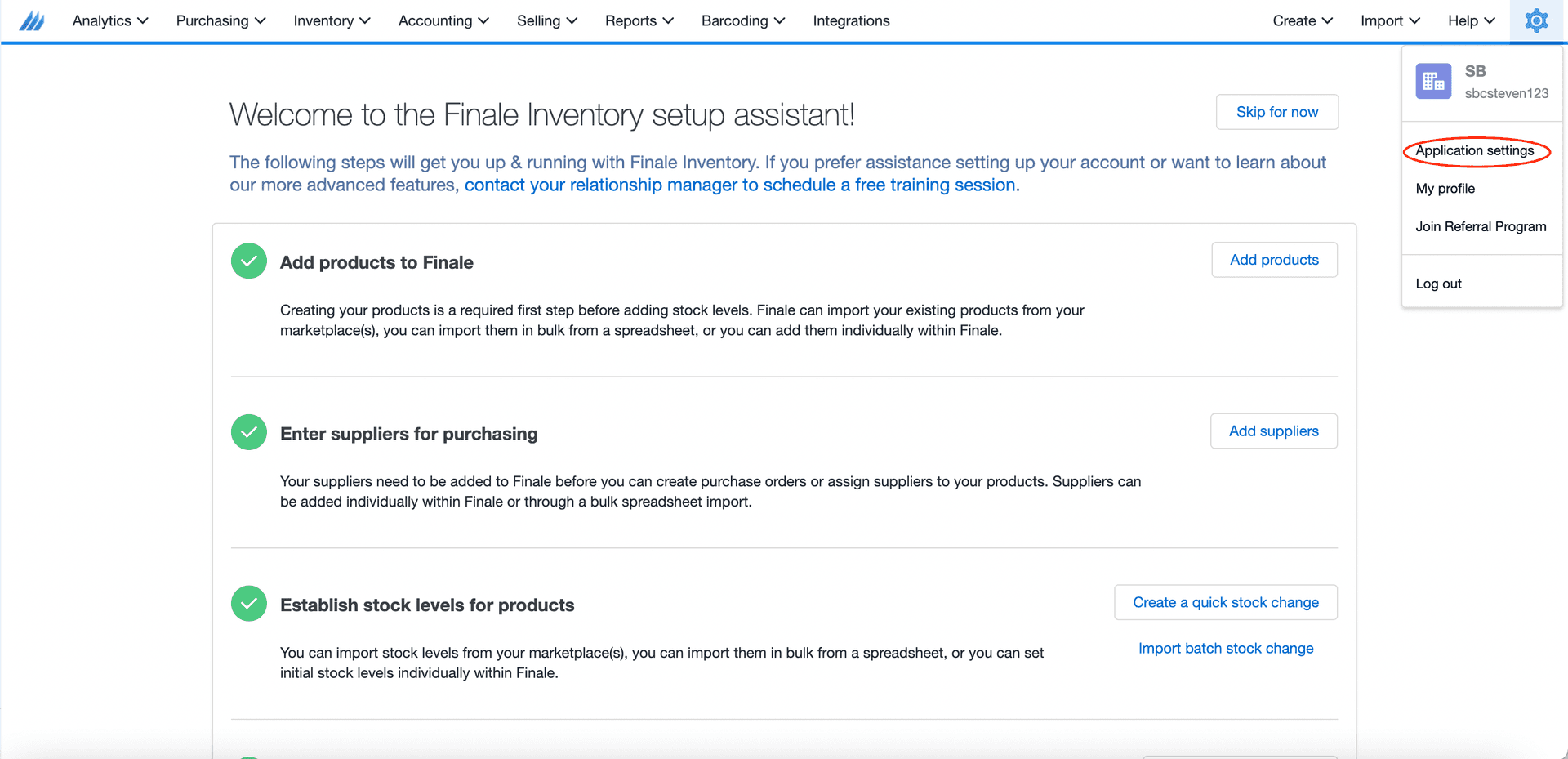Expand the Analytics dropdown menu

tap(110, 20)
